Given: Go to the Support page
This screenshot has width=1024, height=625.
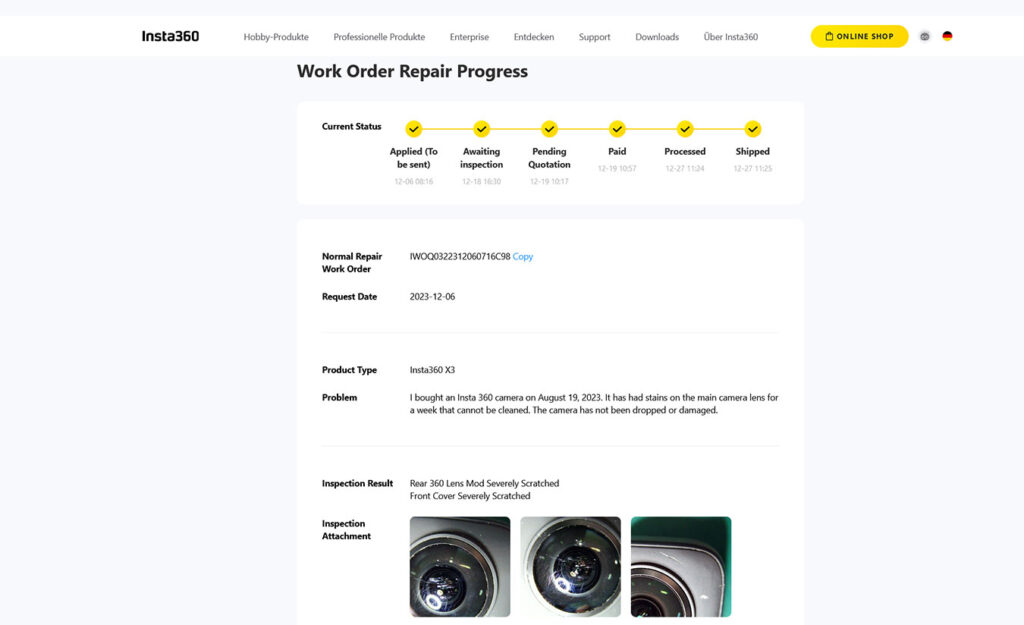Looking at the screenshot, I should pyautogui.click(x=594, y=37).
